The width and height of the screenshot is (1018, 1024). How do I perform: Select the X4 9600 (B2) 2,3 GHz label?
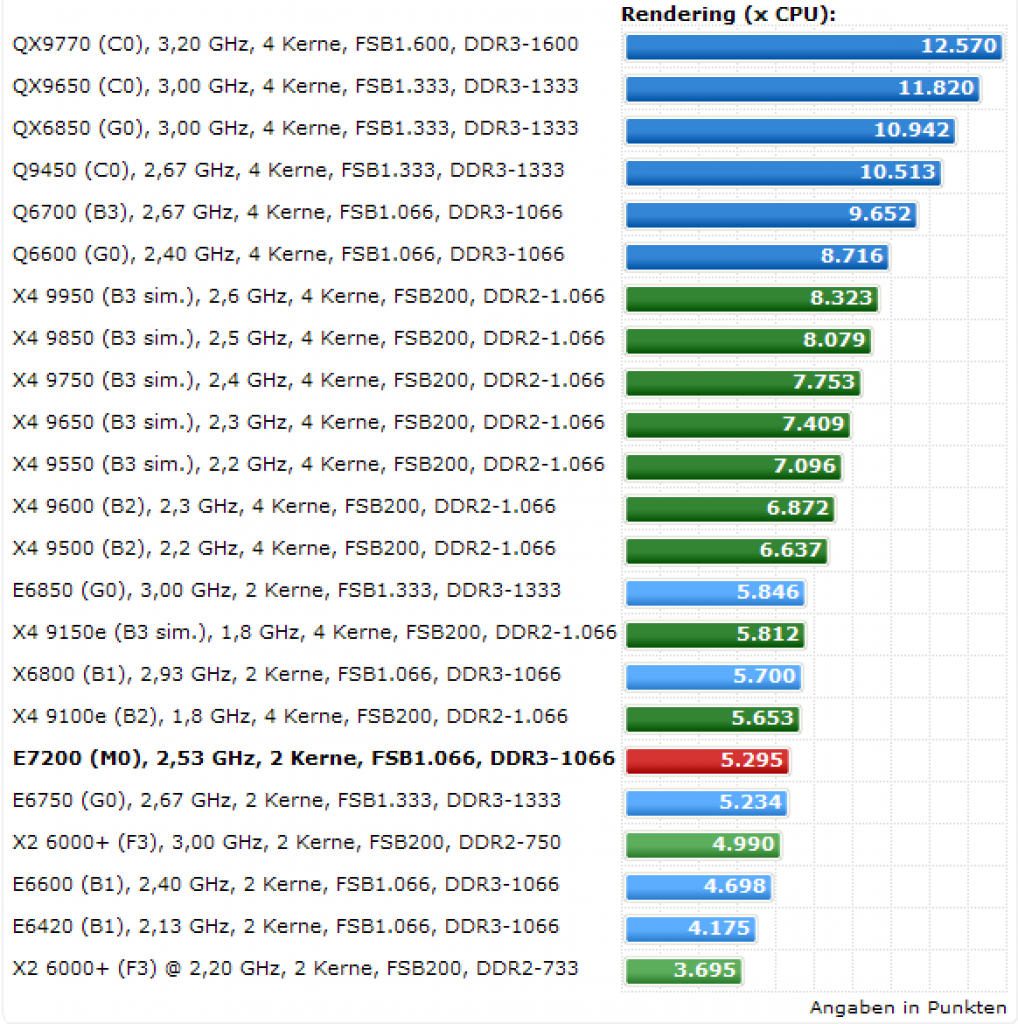(x=284, y=507)
